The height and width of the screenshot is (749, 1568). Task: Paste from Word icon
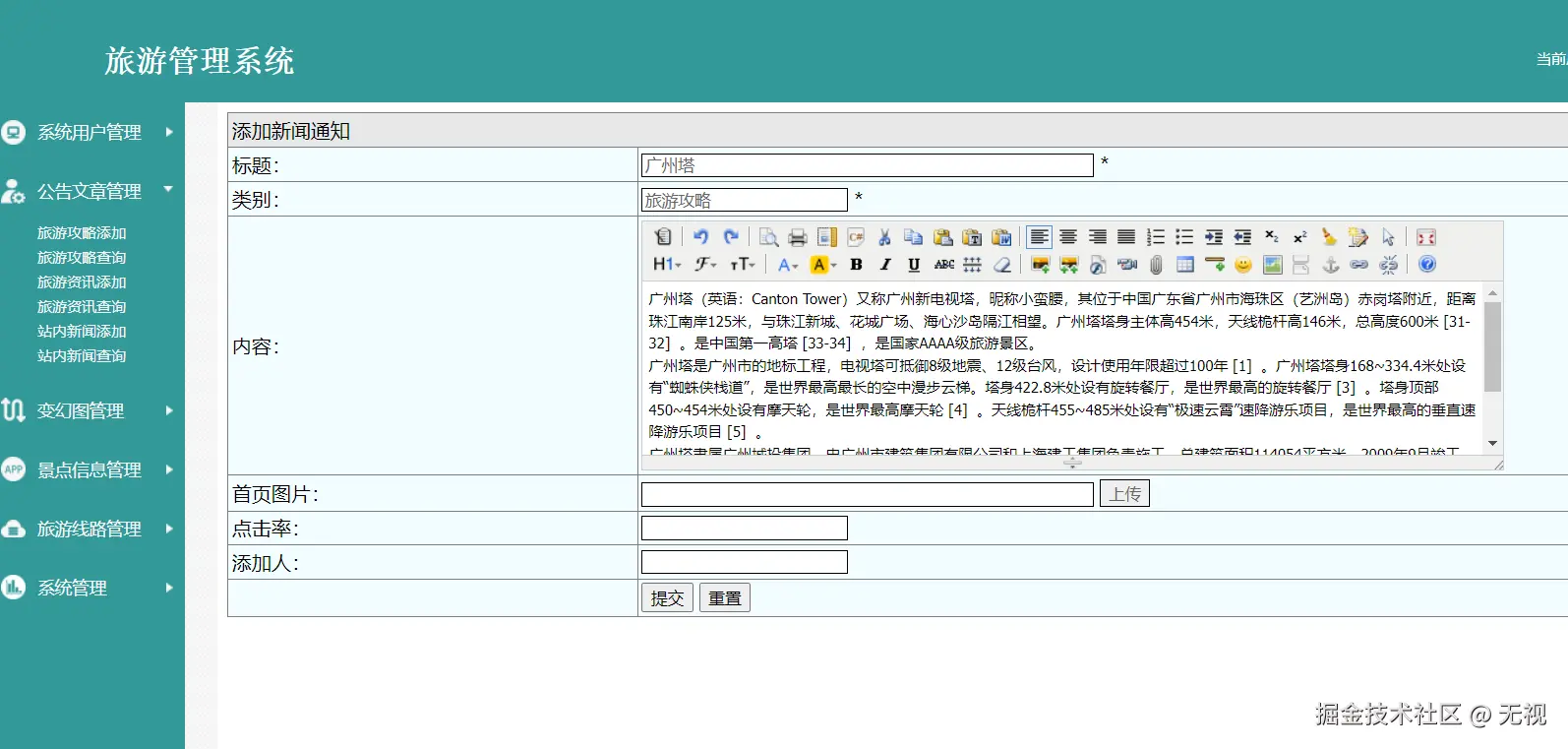(x=1001, y=236)
